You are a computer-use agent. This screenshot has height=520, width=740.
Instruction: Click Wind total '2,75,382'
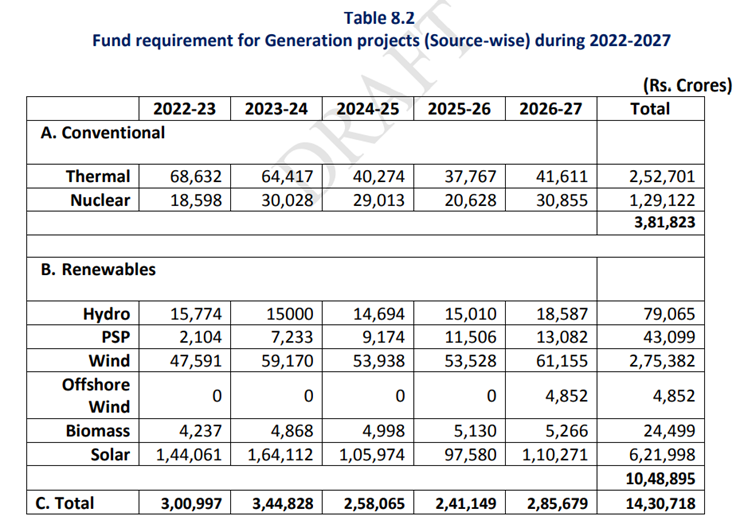point(662,361)
